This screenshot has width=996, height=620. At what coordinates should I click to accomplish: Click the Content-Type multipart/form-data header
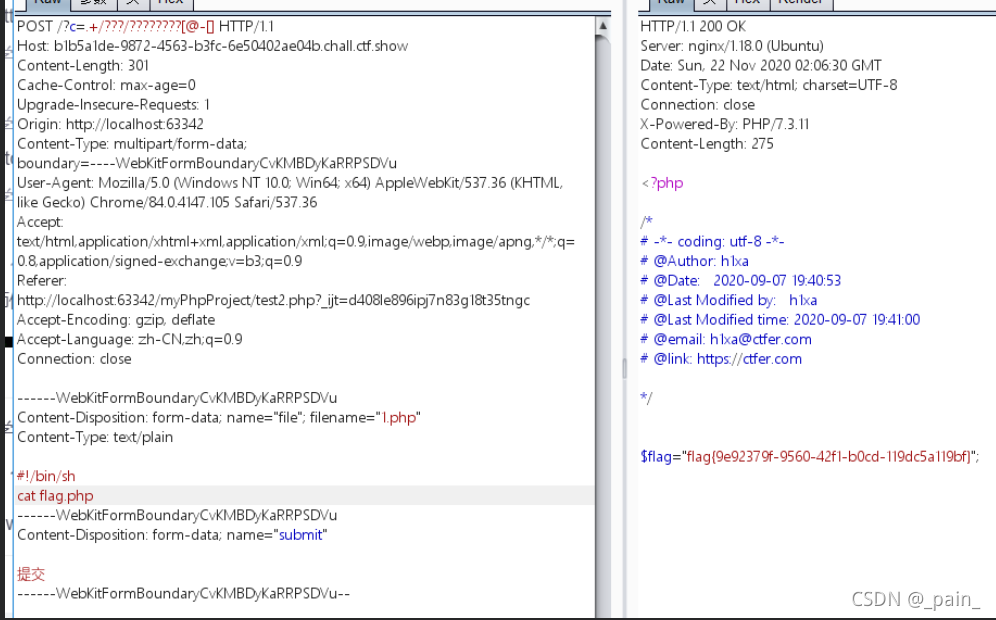131,144
